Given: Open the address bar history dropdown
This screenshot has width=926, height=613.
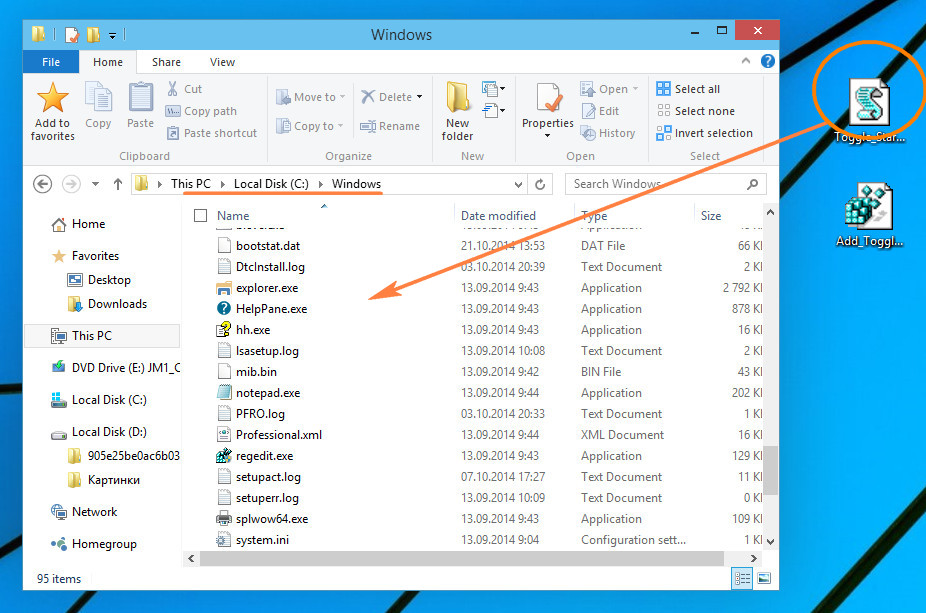Looking at the screenshot, I should click(x=518, y=184).
